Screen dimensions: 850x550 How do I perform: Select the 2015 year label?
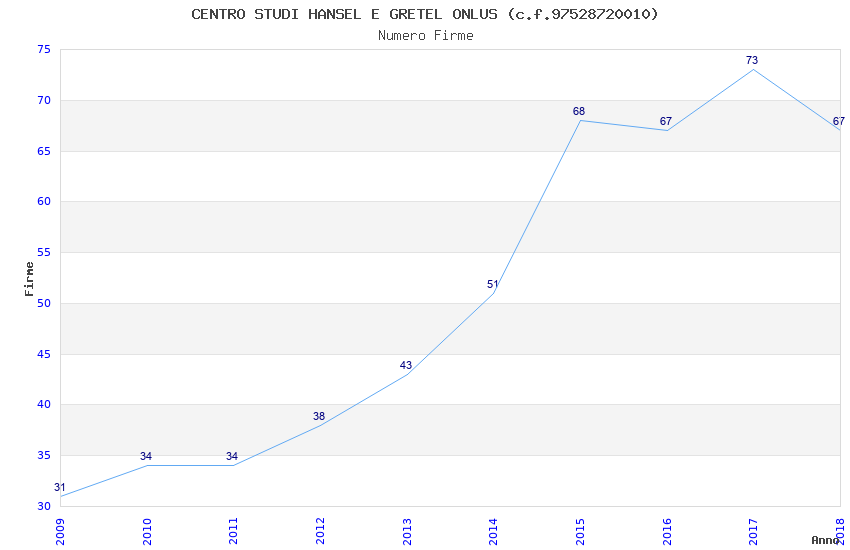[580, 532]
